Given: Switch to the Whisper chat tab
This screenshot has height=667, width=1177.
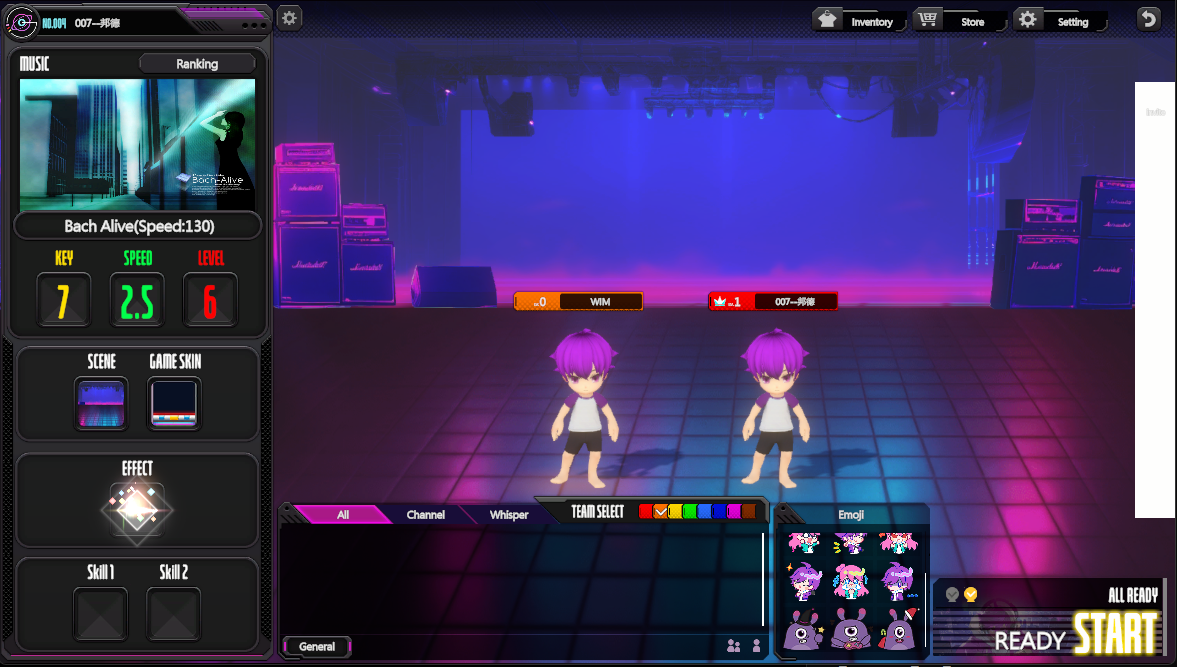Looking at the screenshot, I should pyautogui.click(x=508, y=514).
